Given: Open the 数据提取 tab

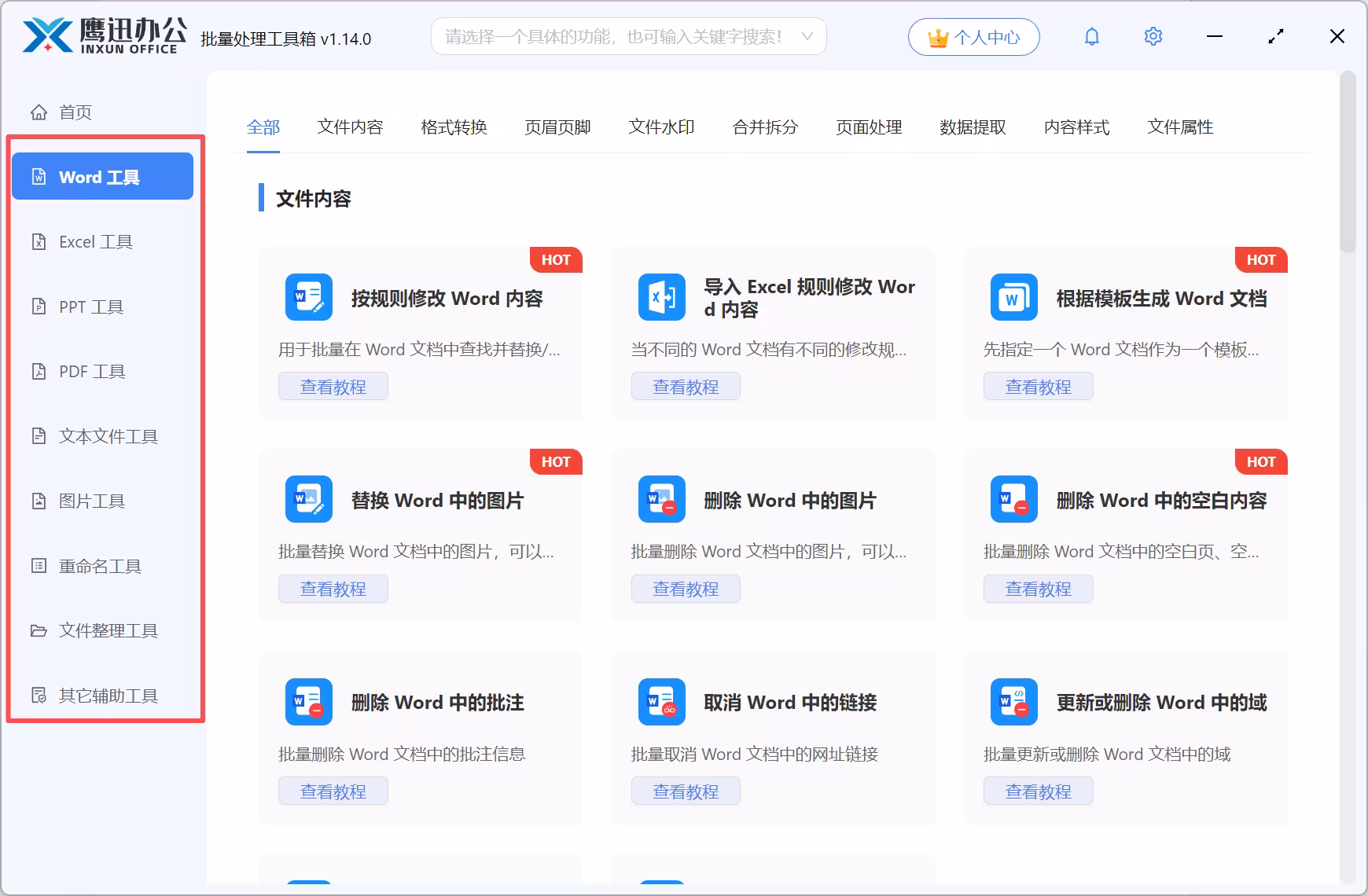Looking at the screenshot, I should click(x=973, y=127).
